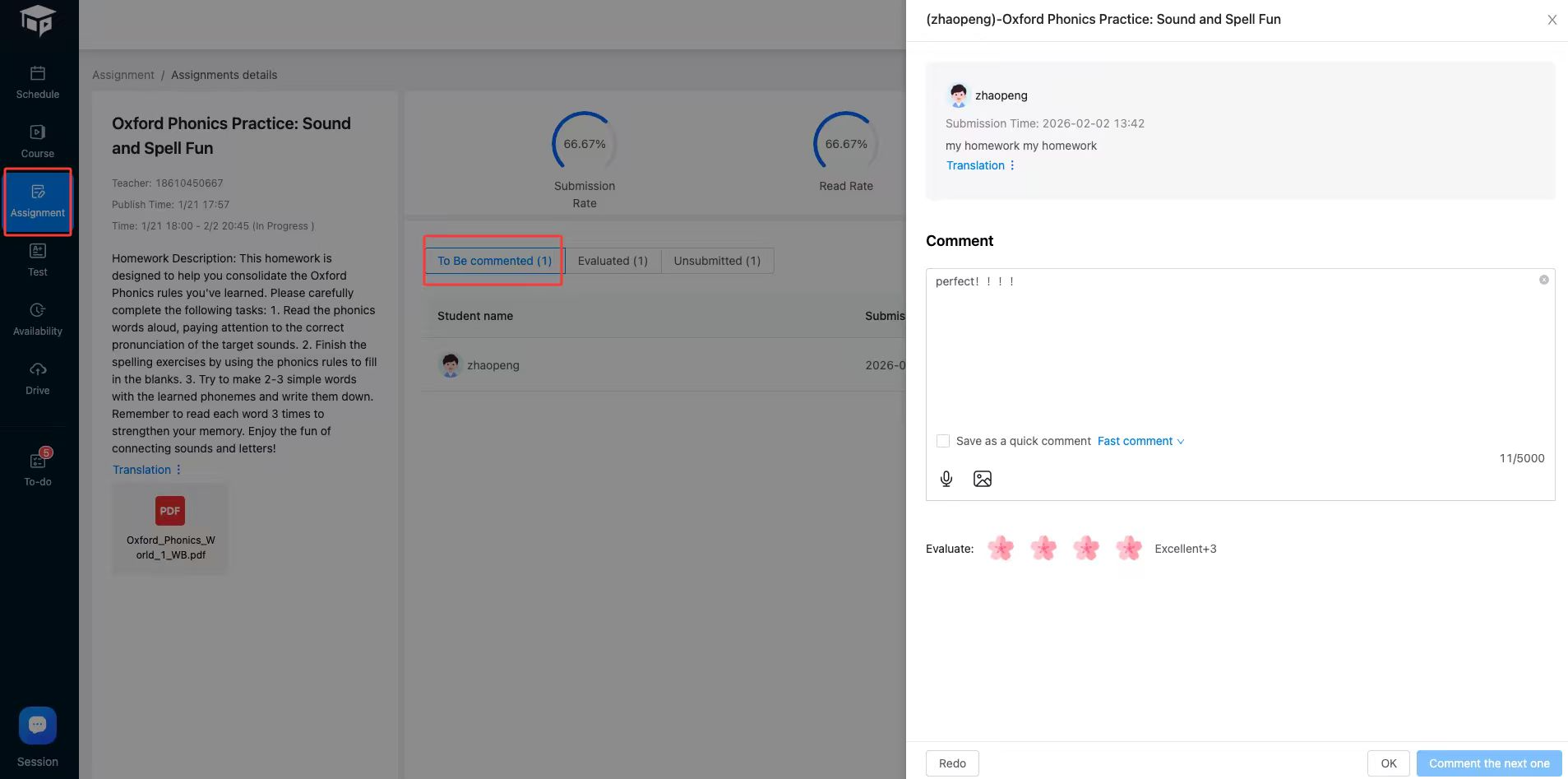Screen dimensions: 1568x779
Task: Click the Redo button
Action: [952, 763]
